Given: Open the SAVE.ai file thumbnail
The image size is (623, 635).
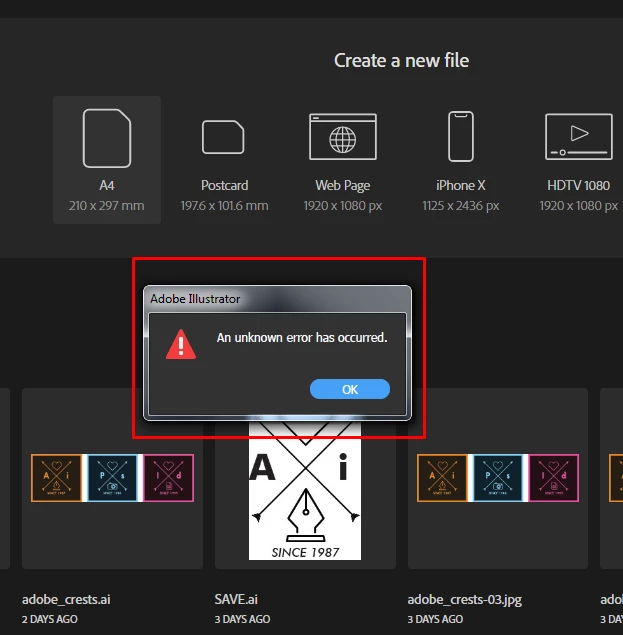Looking at the screenshot, I should coord(305,491).
